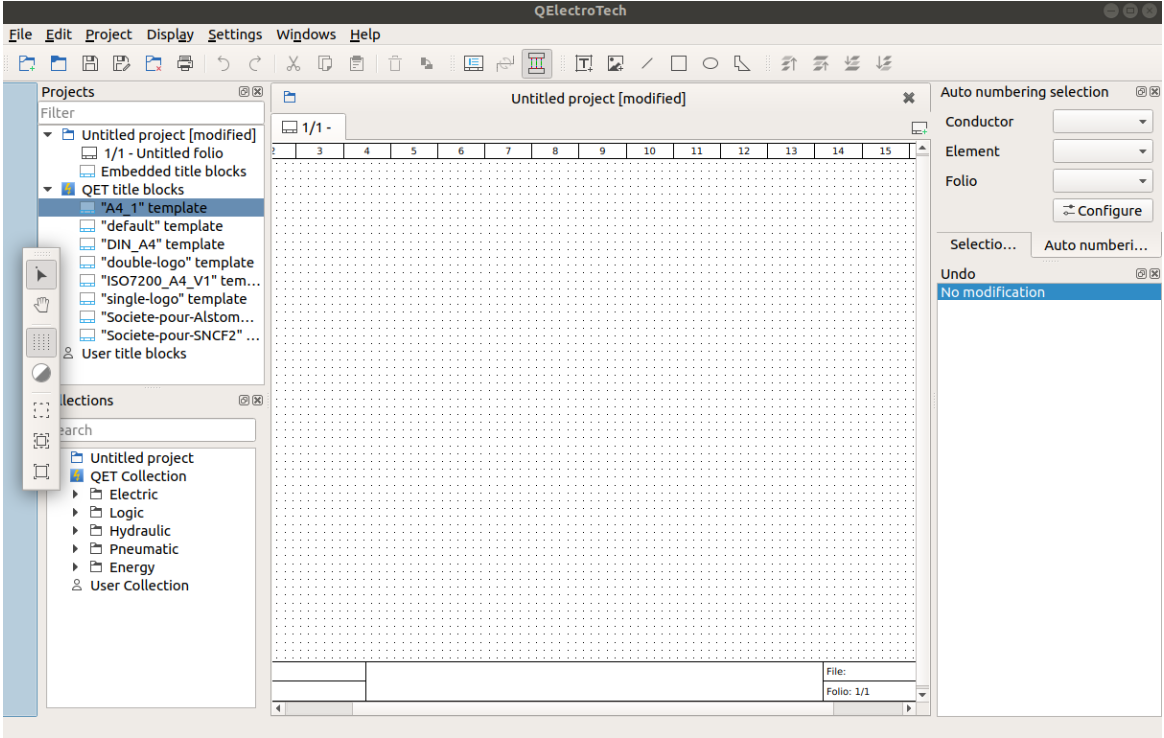Click the reset conductors icon
The width and height of the screenshot is (1164, 738).
505,63
